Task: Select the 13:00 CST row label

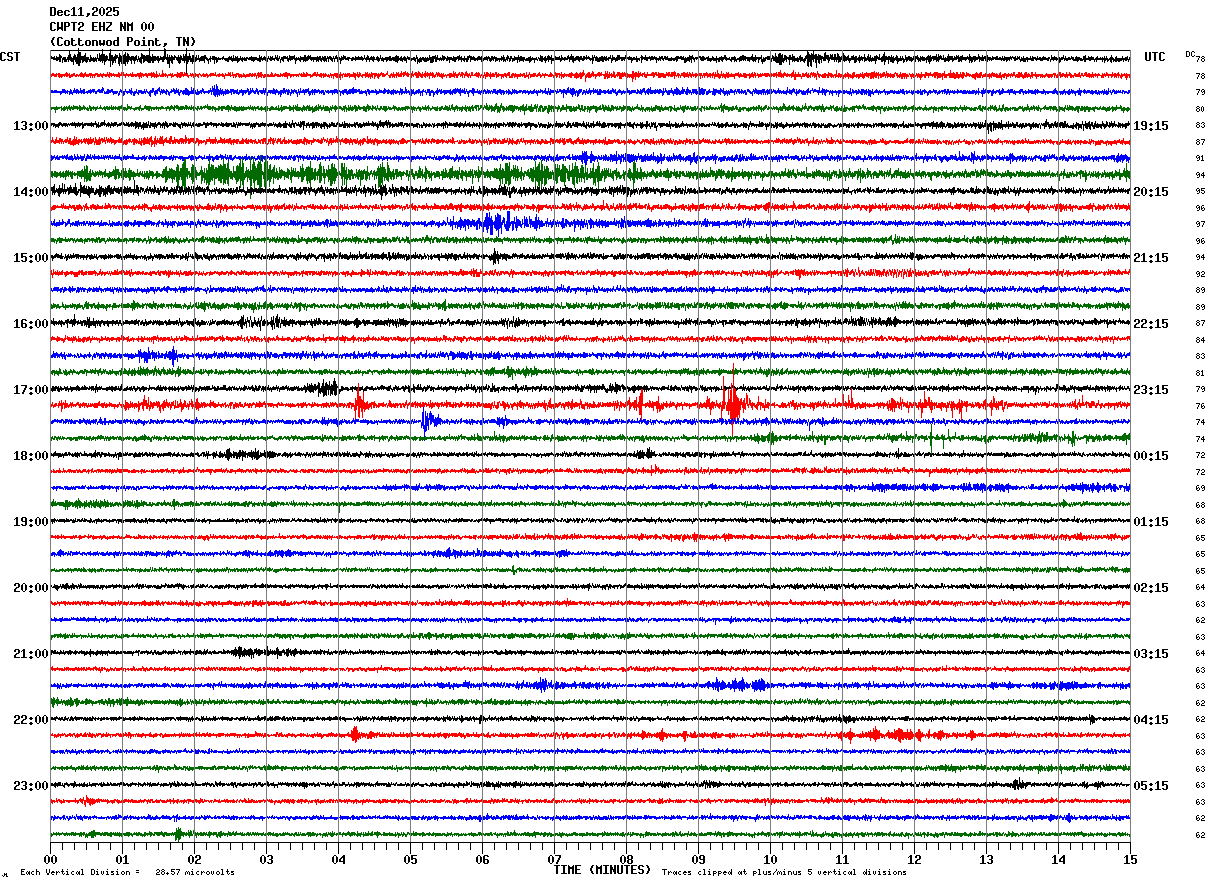Action: click(x=31, y=126)
